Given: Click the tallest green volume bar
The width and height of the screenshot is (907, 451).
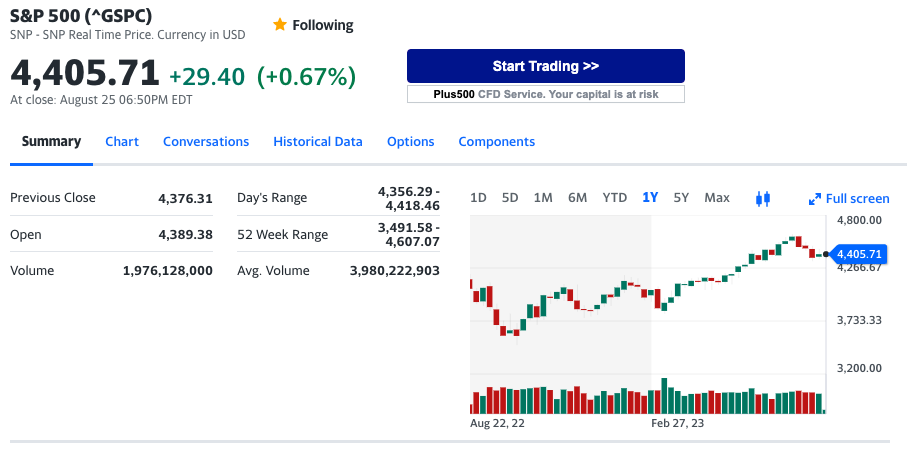Looking at the screenshot, I should coord(665,396).
